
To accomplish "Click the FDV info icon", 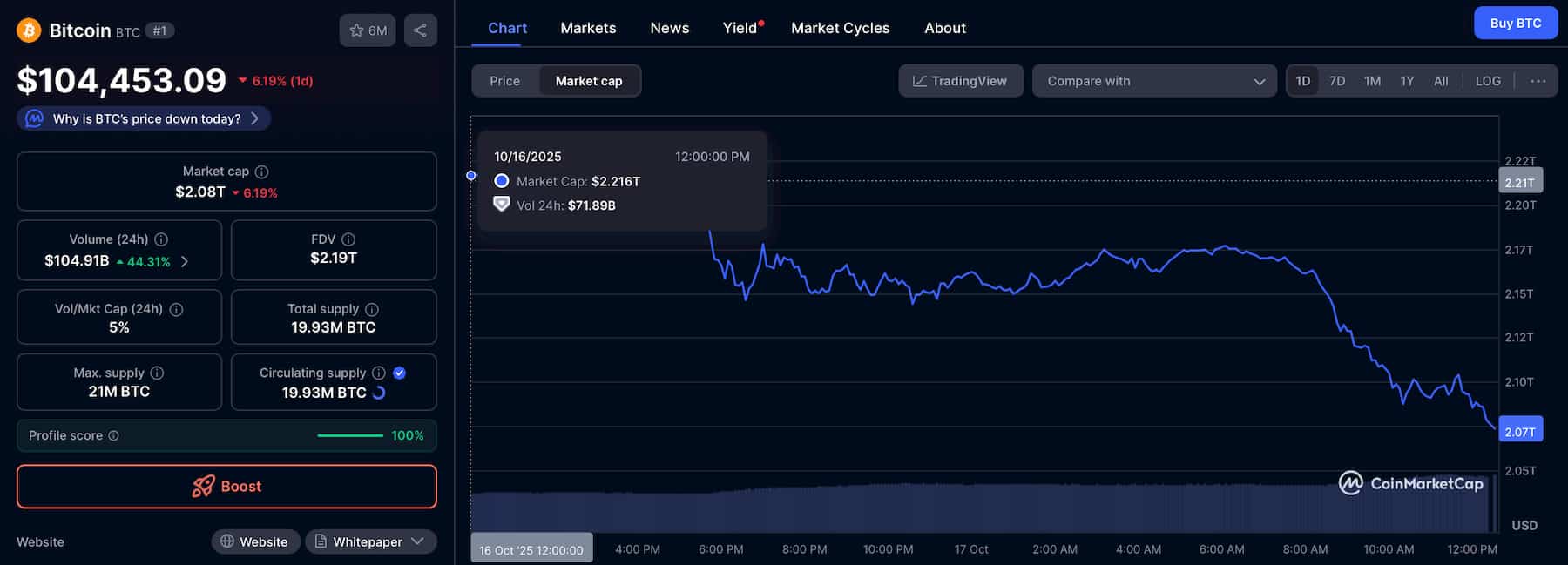I will (x=348, y=239).
